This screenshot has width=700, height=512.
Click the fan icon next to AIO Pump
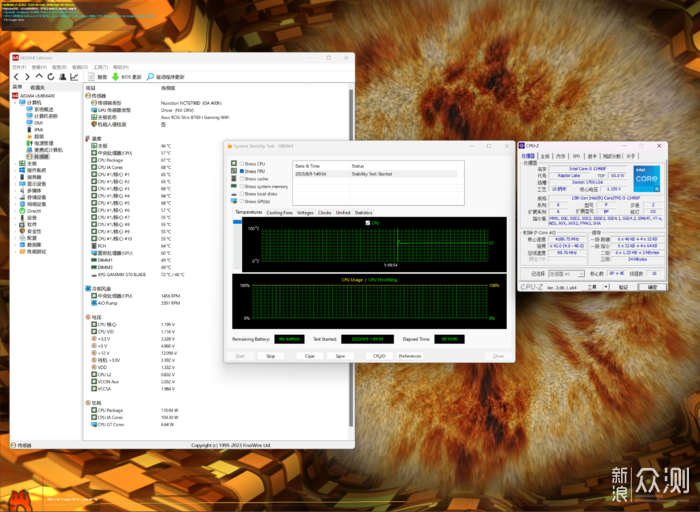coord(94,303)
